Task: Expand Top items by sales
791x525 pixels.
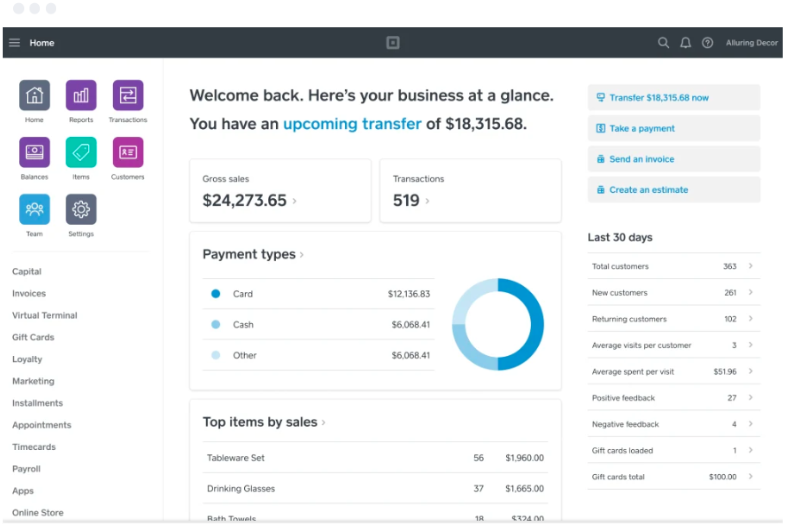Action: (264, 422)
